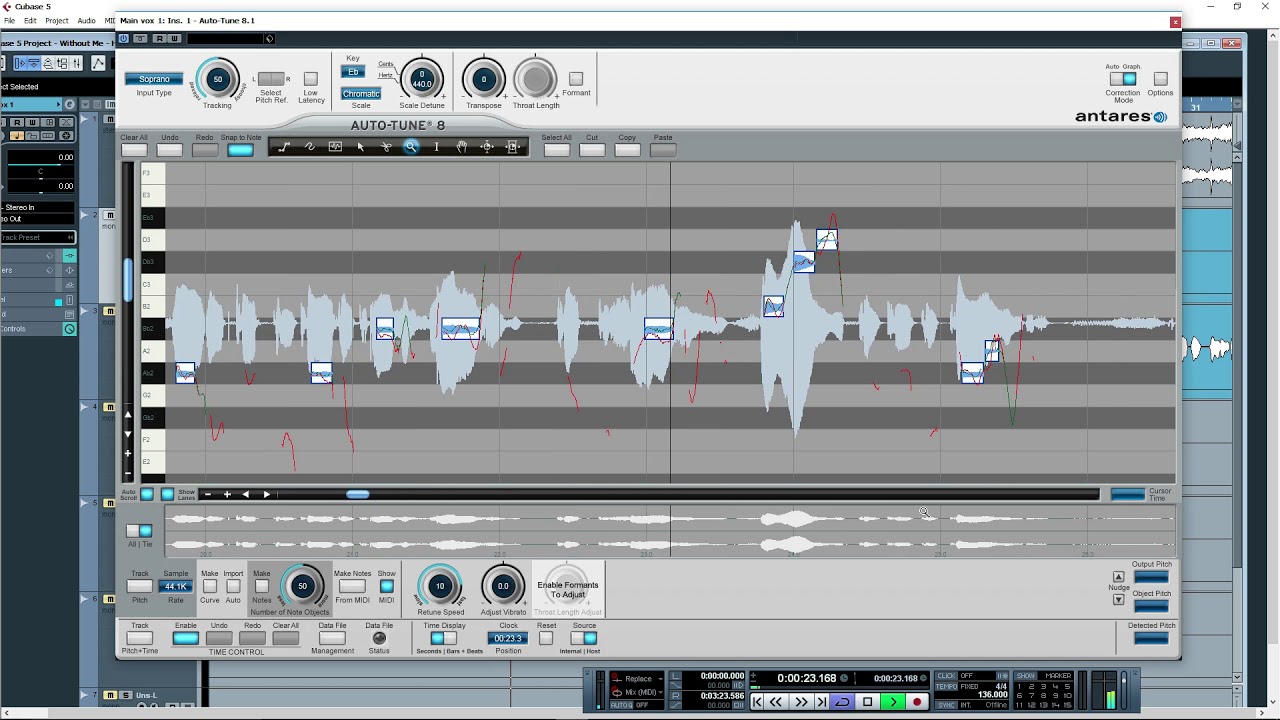Select the Magnifying Glass zoom tool
The height and width of the screenshot is (720, 1280).
pos(411,147)
